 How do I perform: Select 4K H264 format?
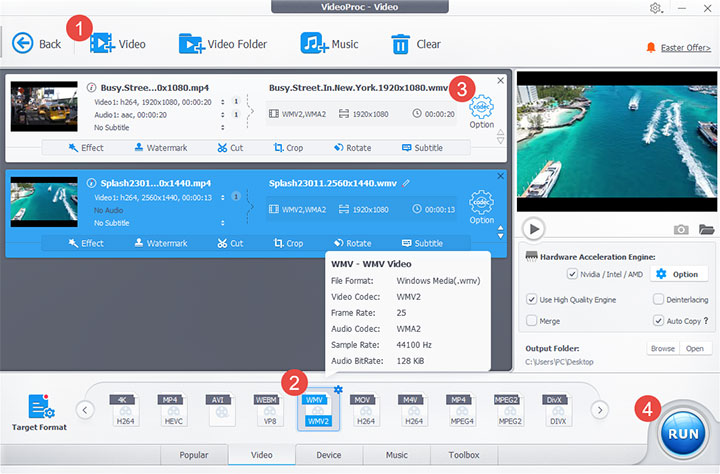[125, 410]
